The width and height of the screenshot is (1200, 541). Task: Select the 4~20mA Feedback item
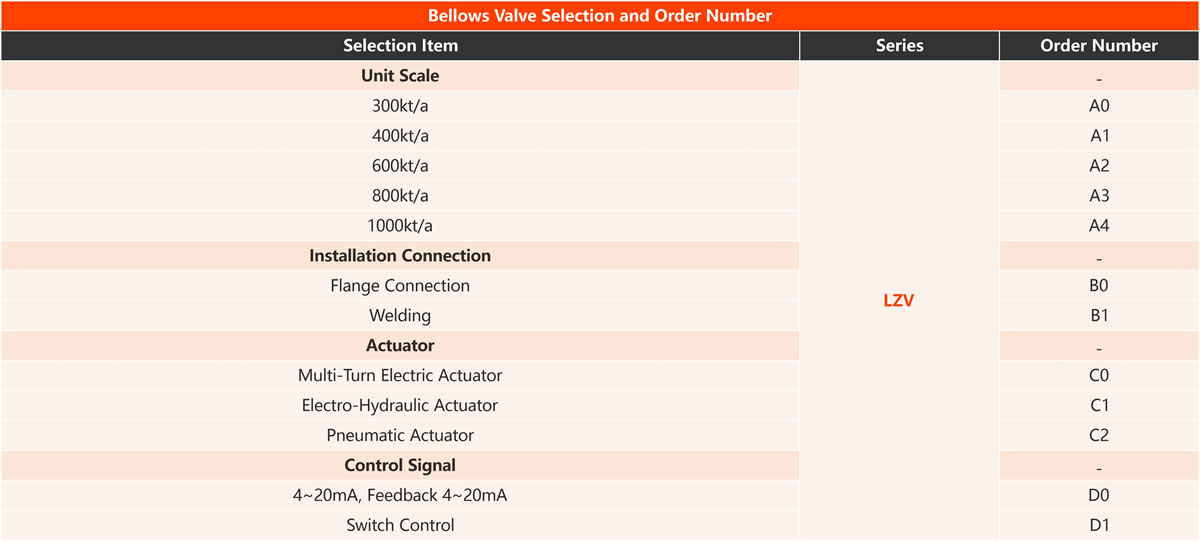(x=400, y=496)
